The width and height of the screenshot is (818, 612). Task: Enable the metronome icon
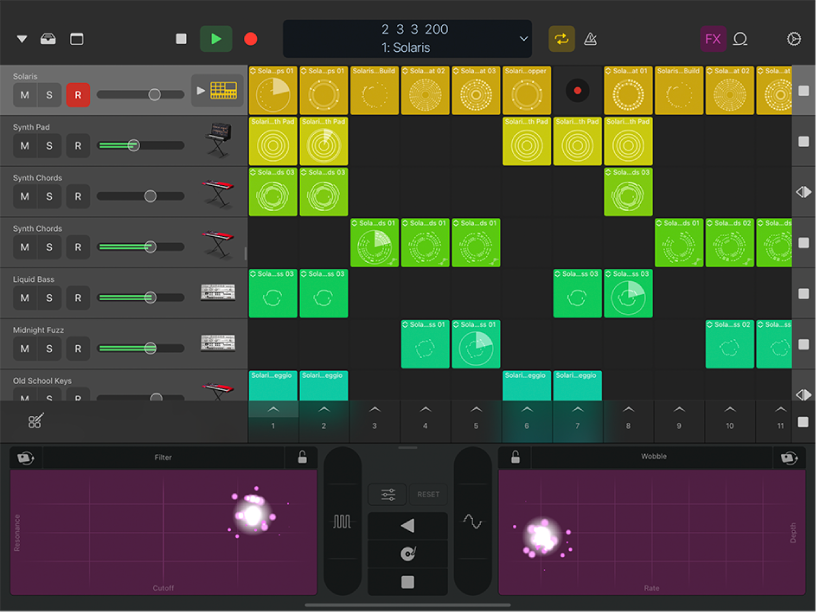point(590,38)
